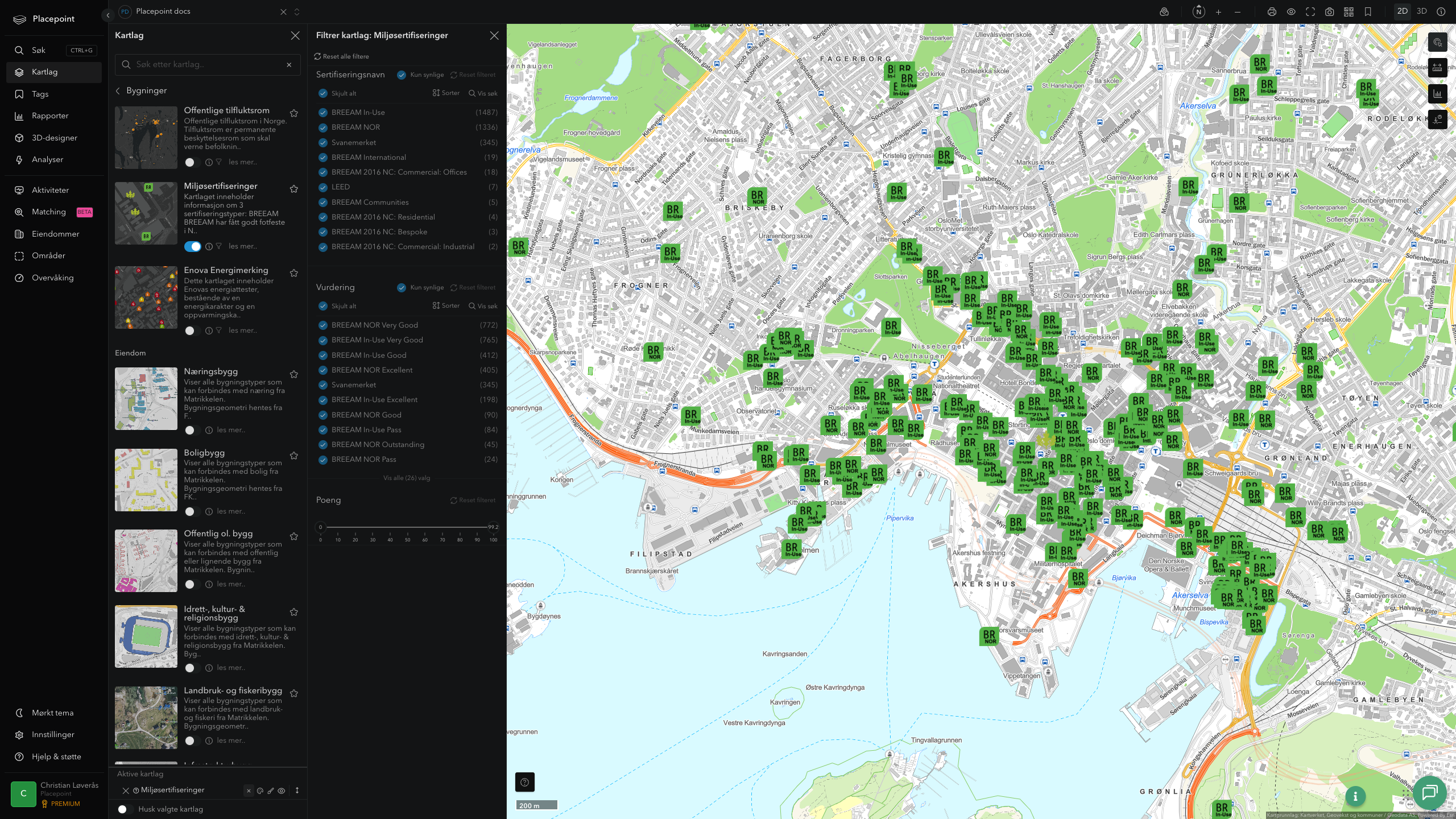Open color palette for active Miljøsertifiseringer layer

pos(260,791)
